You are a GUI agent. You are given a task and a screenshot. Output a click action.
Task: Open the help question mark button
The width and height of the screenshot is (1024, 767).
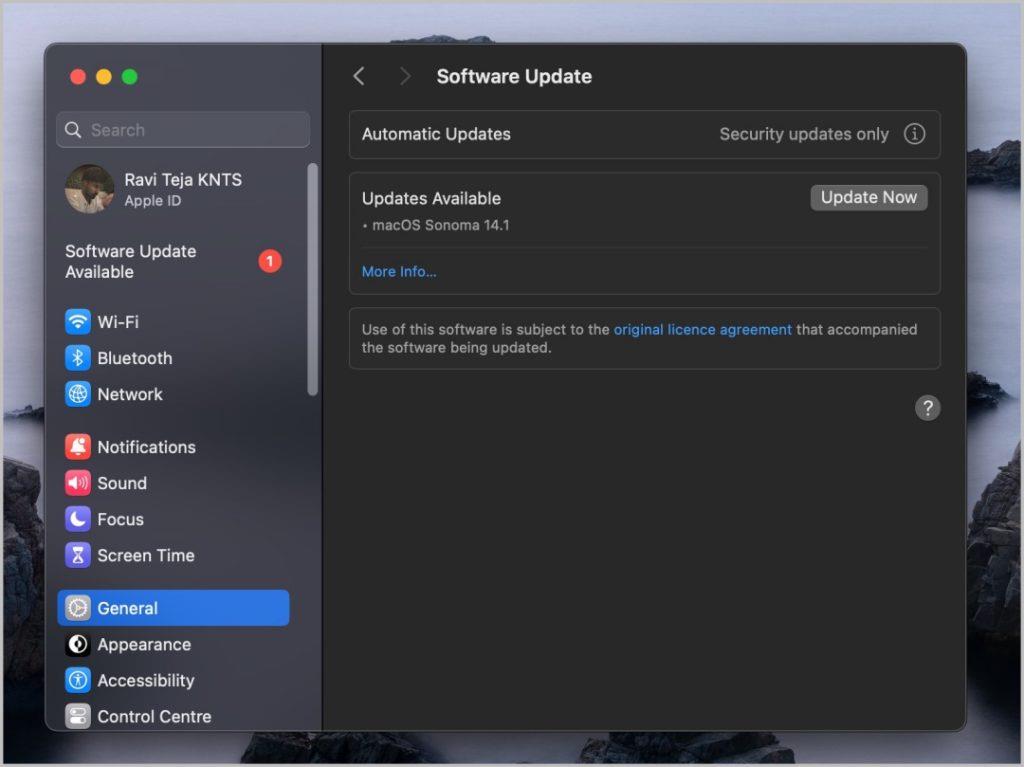[x=927, y=408]
